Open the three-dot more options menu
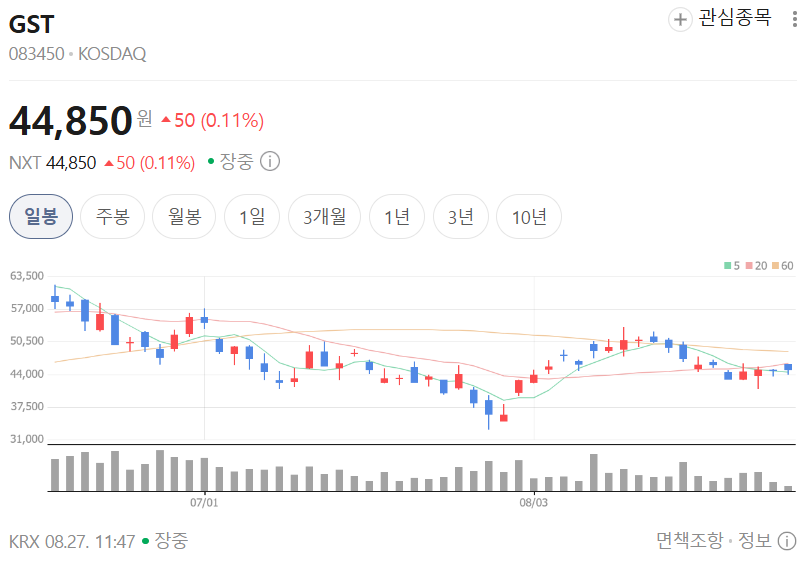Viewport: 812px width, 562px height. [x=794, y=19]
